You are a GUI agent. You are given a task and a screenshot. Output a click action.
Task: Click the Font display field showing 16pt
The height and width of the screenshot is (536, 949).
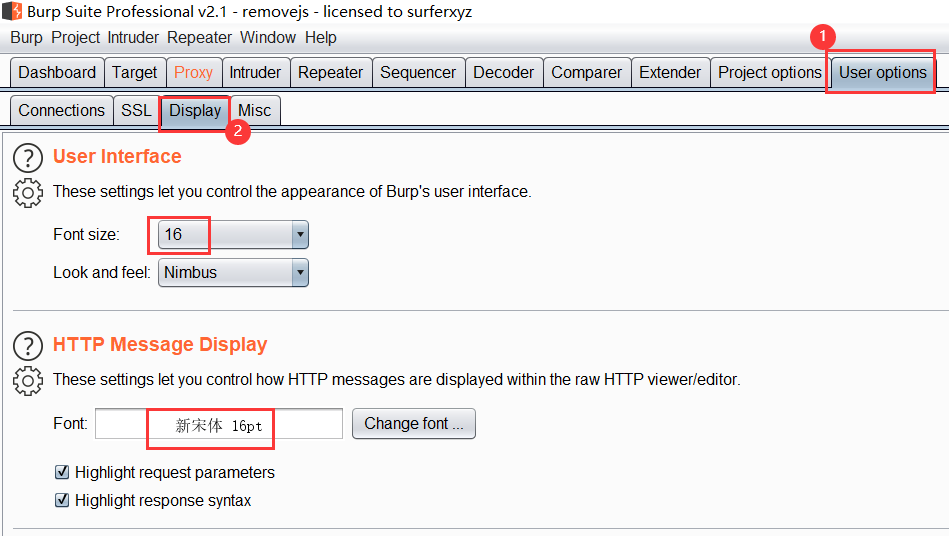(219, 423)
